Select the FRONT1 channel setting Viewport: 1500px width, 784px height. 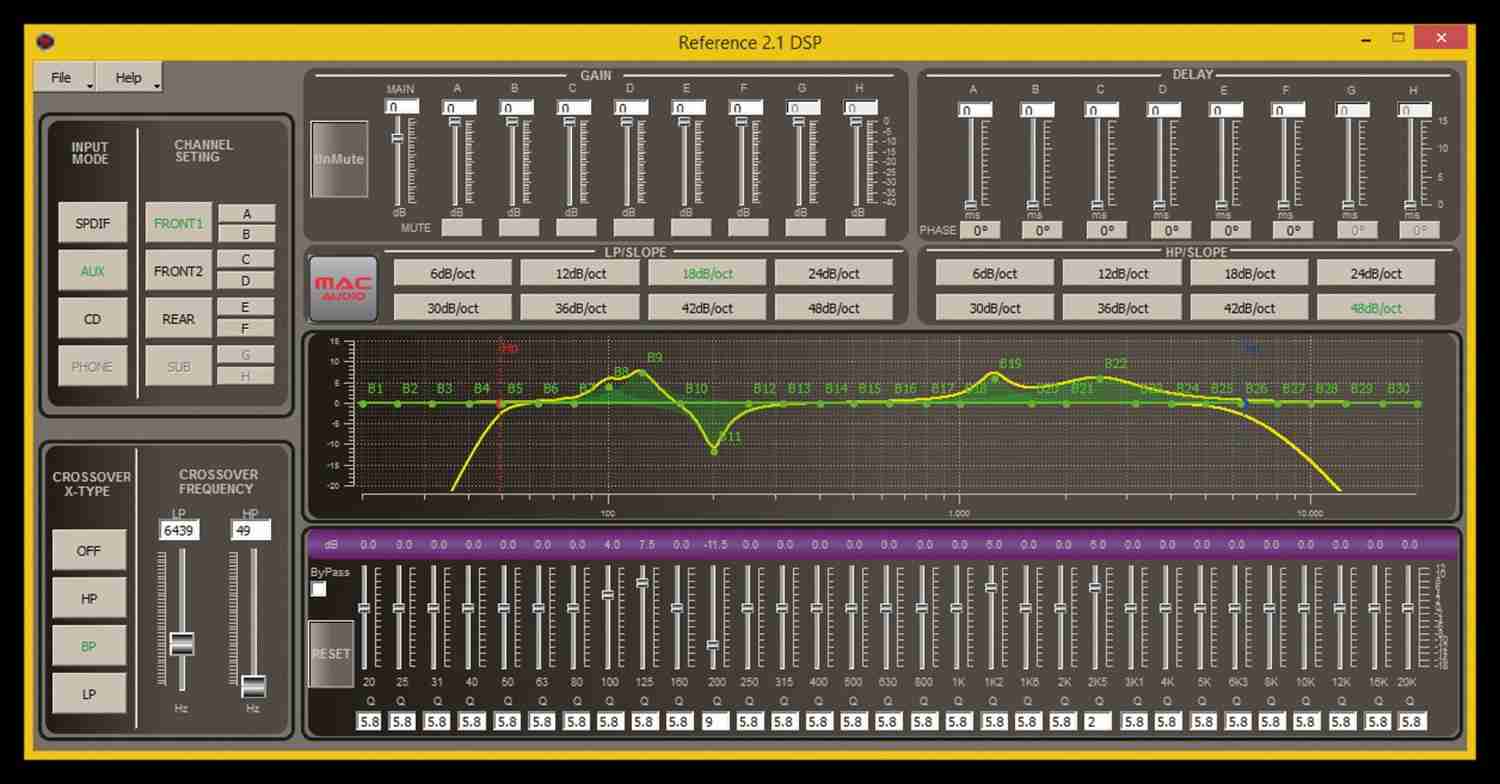[x=179, y=223]
